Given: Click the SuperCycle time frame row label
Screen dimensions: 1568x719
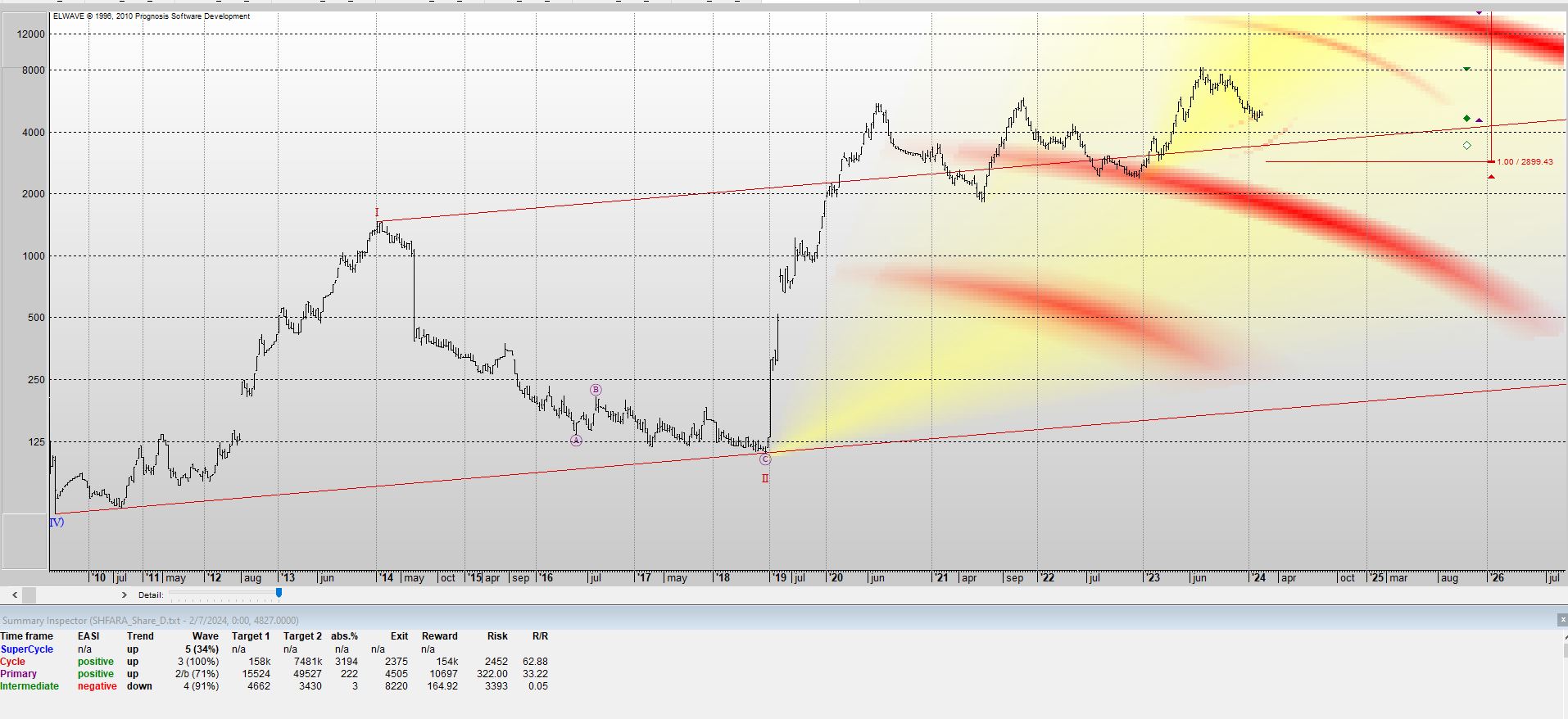Looking at the screenshot, I should click(27, 649).
